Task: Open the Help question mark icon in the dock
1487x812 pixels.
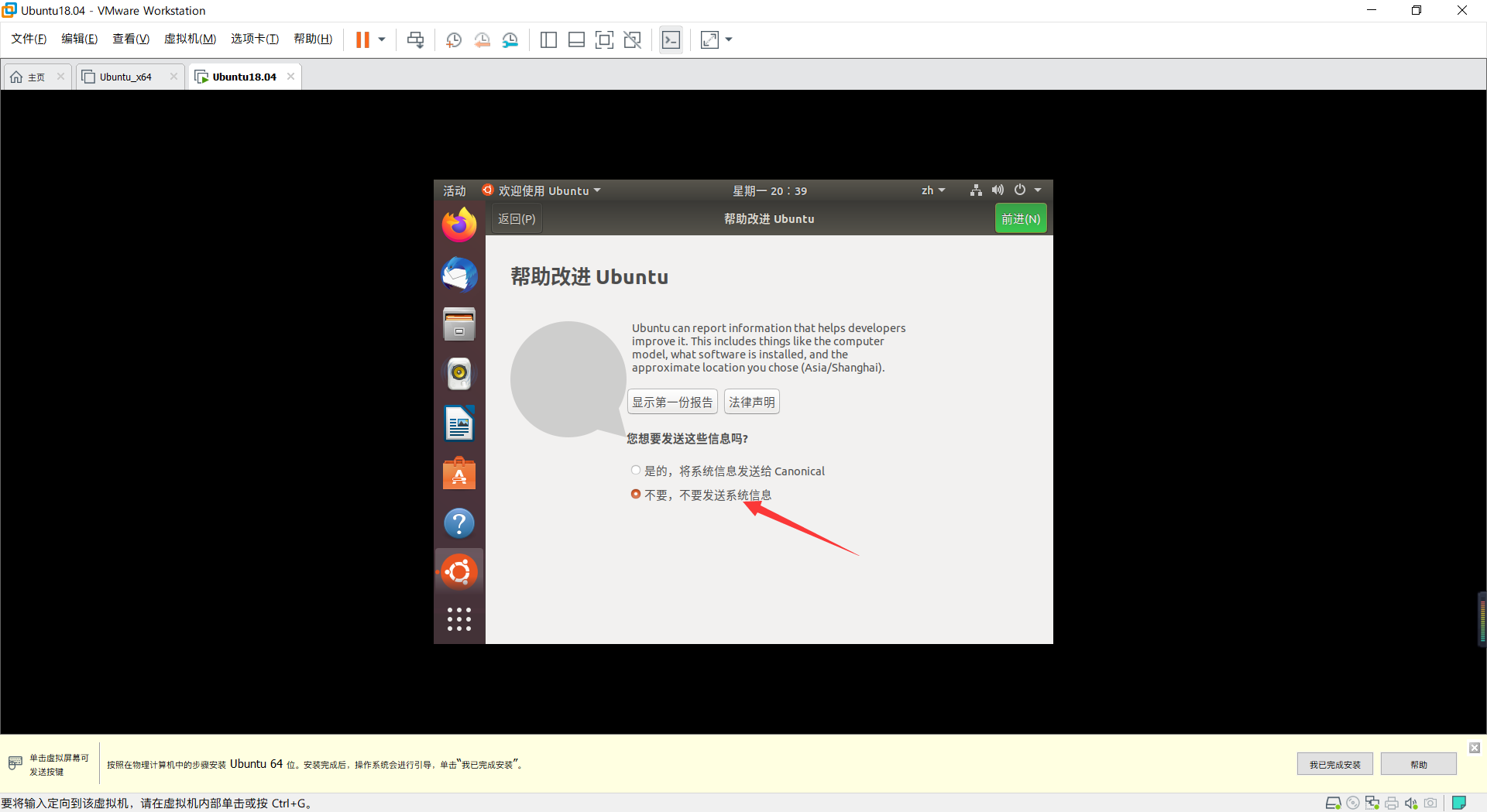Action: [459, 523]
